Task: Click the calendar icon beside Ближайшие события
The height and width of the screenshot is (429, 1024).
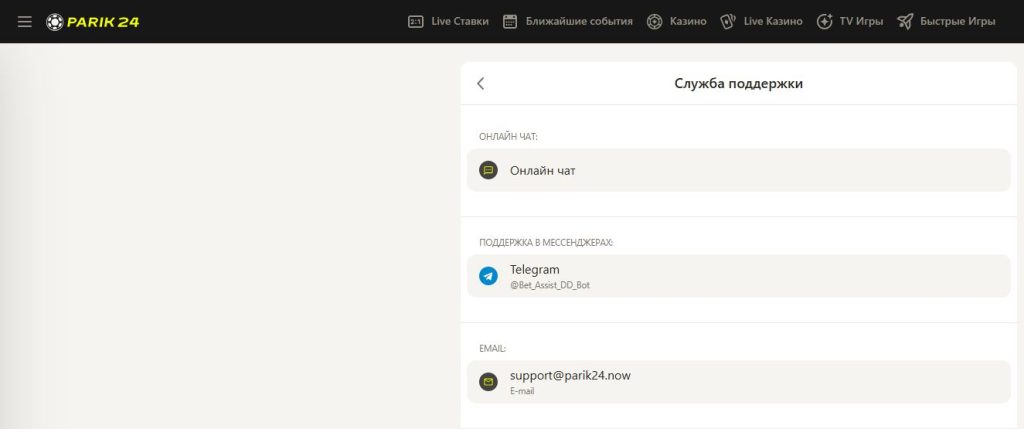Action: (x=510, y=21)
